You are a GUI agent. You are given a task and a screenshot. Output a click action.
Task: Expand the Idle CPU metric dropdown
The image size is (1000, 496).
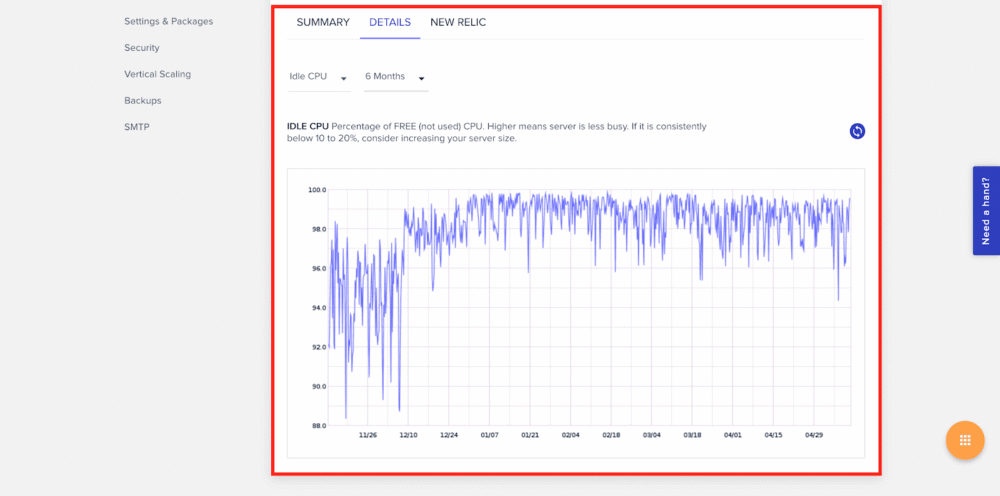coord(318,77)
